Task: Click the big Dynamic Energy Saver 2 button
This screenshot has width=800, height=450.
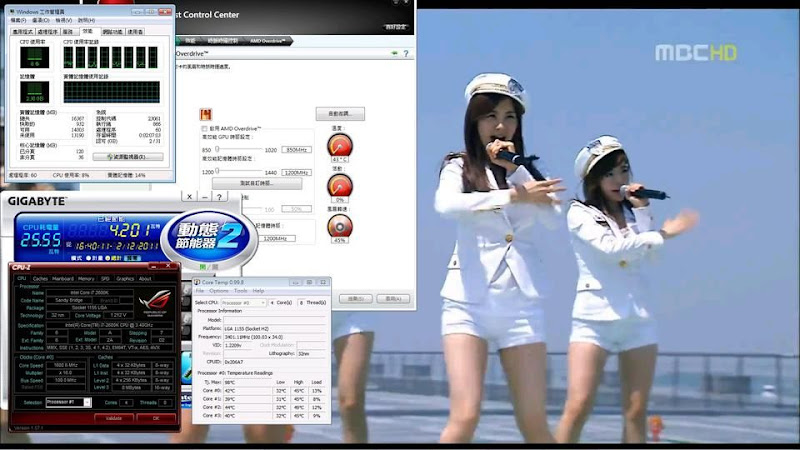Action: click(x=209, y=236)
